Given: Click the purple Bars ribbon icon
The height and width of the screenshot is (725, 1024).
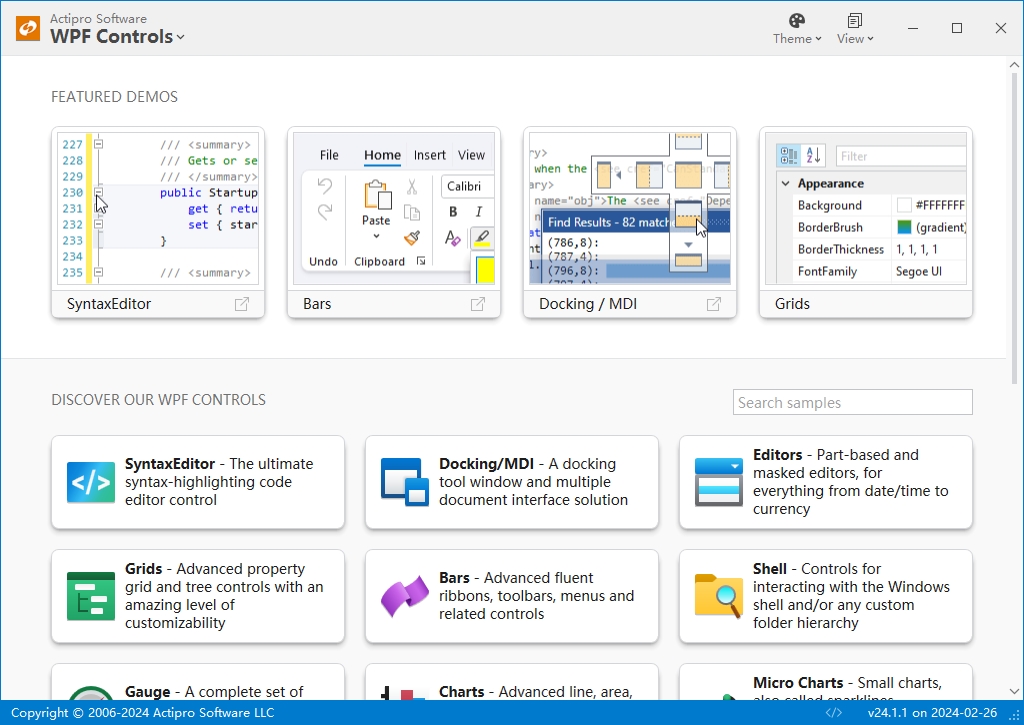Looking at the screenshot, I should coord(405,596).
